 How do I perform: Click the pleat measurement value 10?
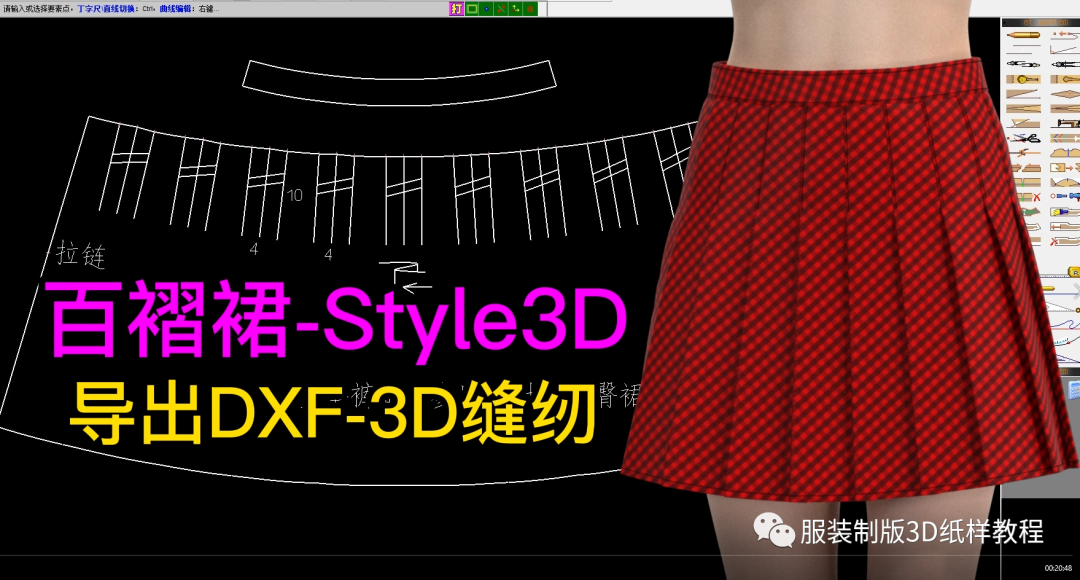click(x=295, y=196)
